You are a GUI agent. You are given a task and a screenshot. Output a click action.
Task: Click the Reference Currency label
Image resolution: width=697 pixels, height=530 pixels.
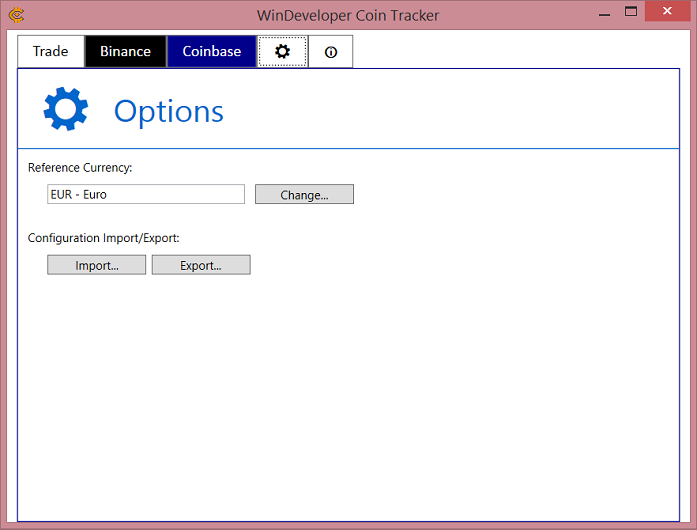coord(80,168)
